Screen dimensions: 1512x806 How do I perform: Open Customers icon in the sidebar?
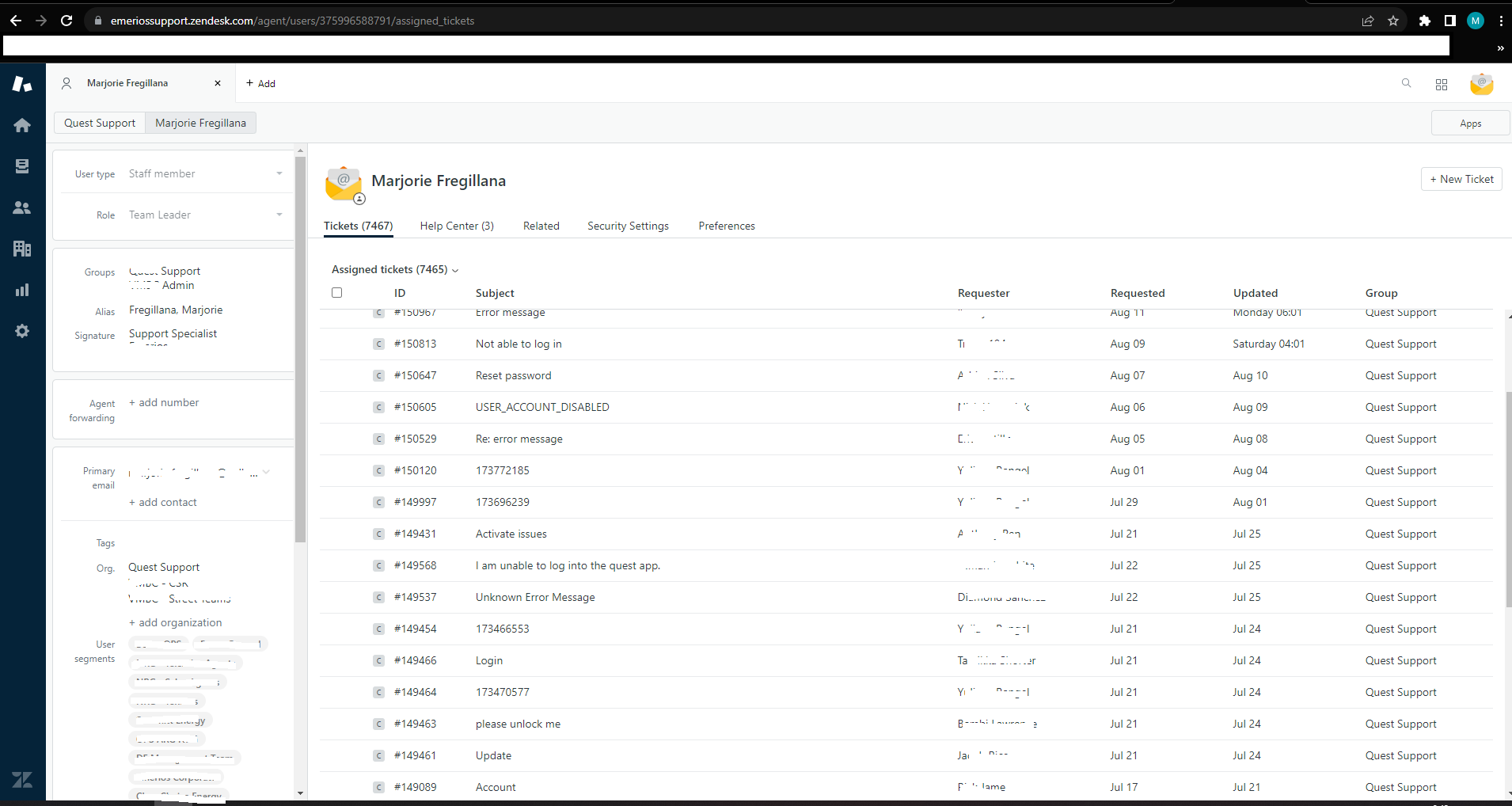[x=22, y=207]
